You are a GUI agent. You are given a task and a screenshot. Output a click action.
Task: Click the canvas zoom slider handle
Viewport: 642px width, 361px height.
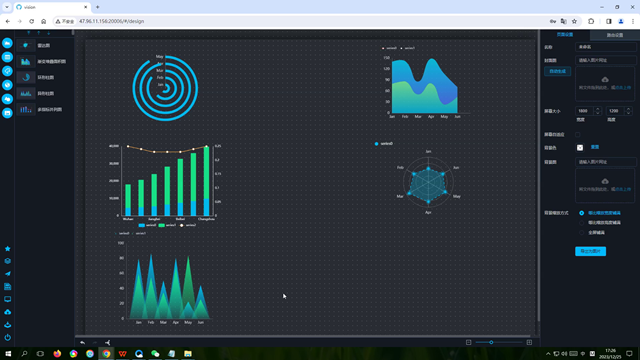pyautogui.click(x=491, y=342)
